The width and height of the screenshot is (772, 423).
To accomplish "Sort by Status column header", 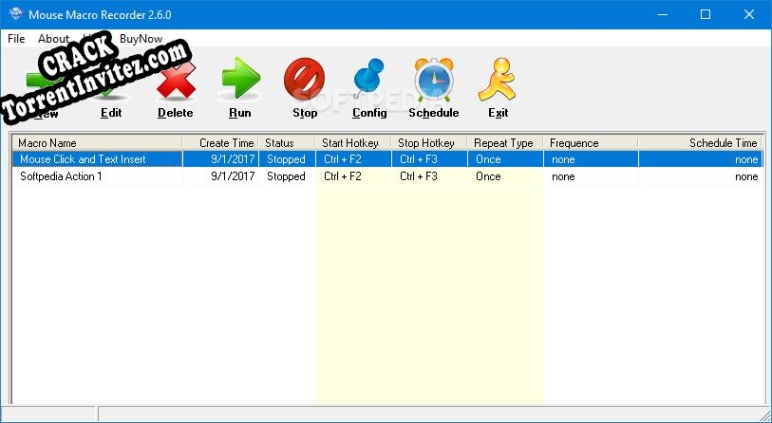I will [287, 143].
